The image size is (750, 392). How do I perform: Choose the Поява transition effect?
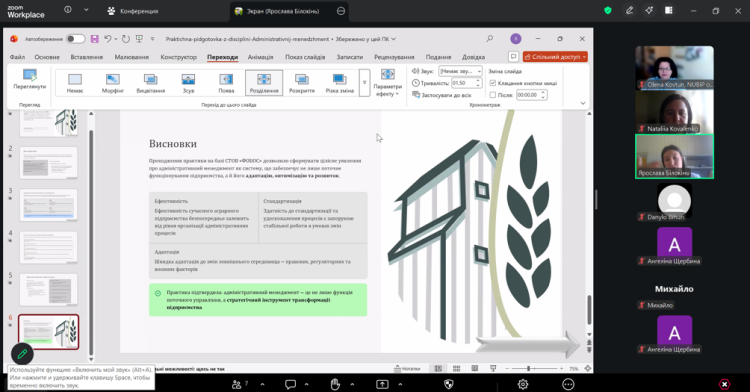pyautogui.click(x=226, y=83)
